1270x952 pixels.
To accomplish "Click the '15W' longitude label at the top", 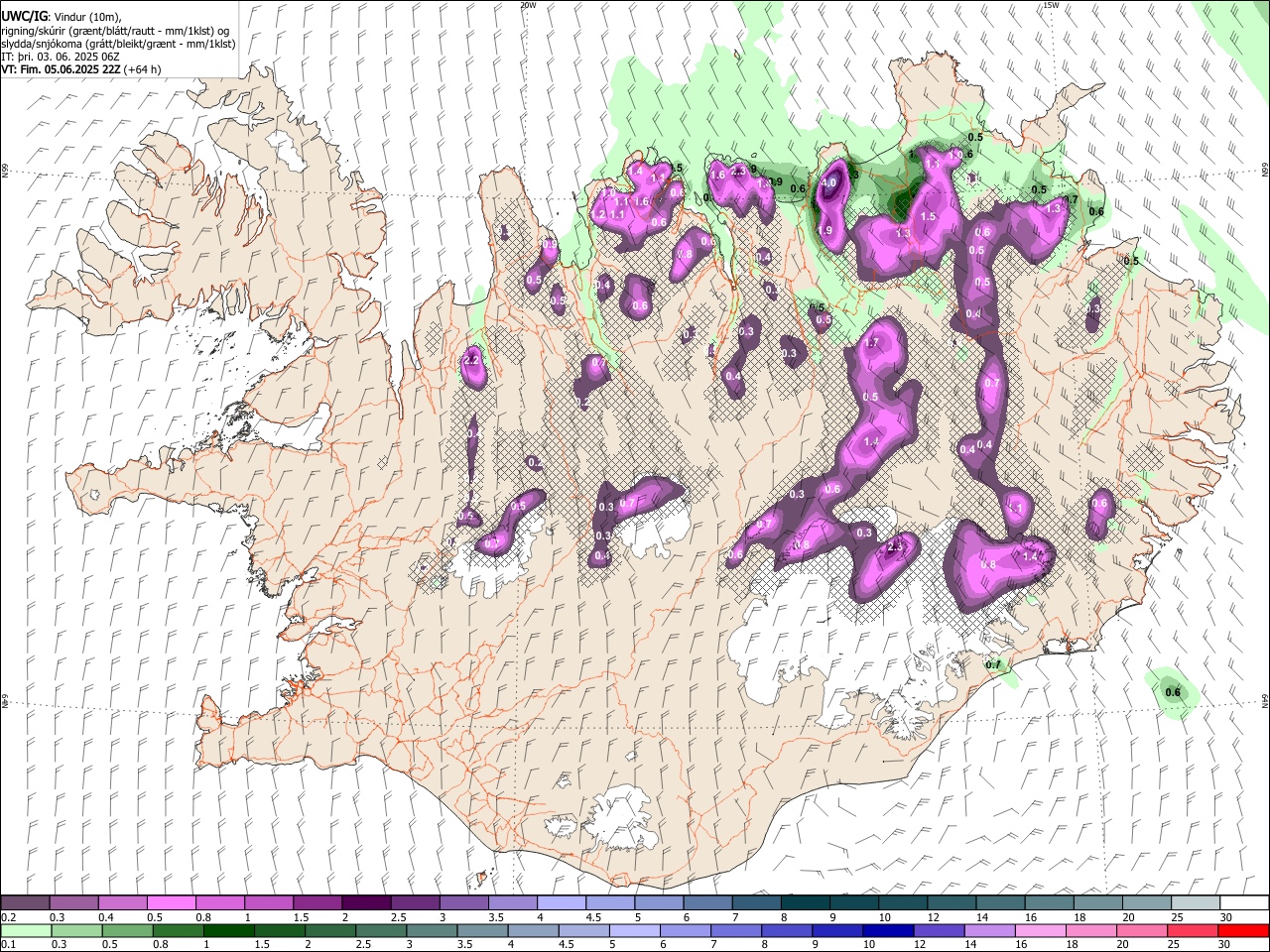I will [1051, 5].
